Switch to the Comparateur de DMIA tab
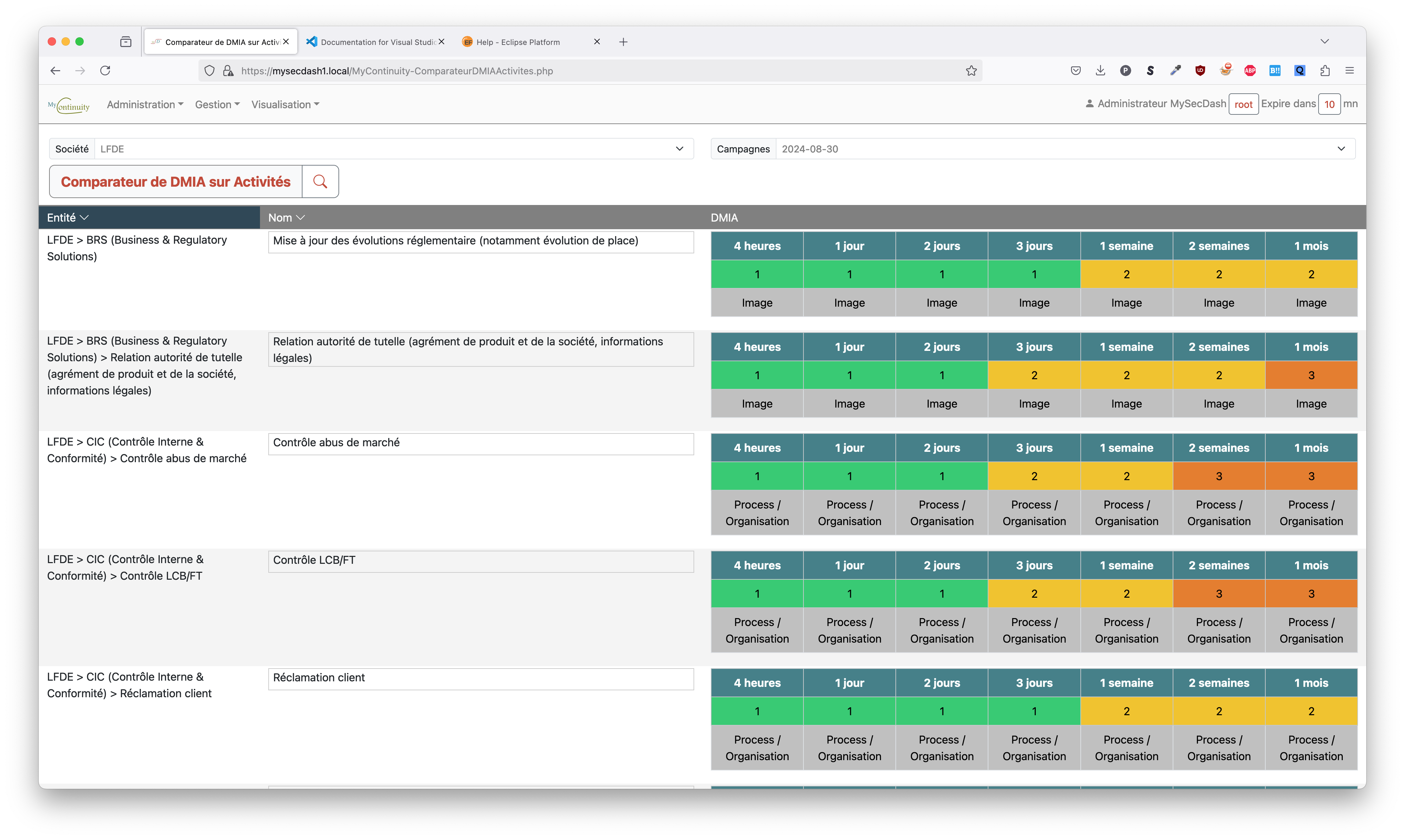Viewport: 1405px width, 840px height. click(x=221, y=42)
